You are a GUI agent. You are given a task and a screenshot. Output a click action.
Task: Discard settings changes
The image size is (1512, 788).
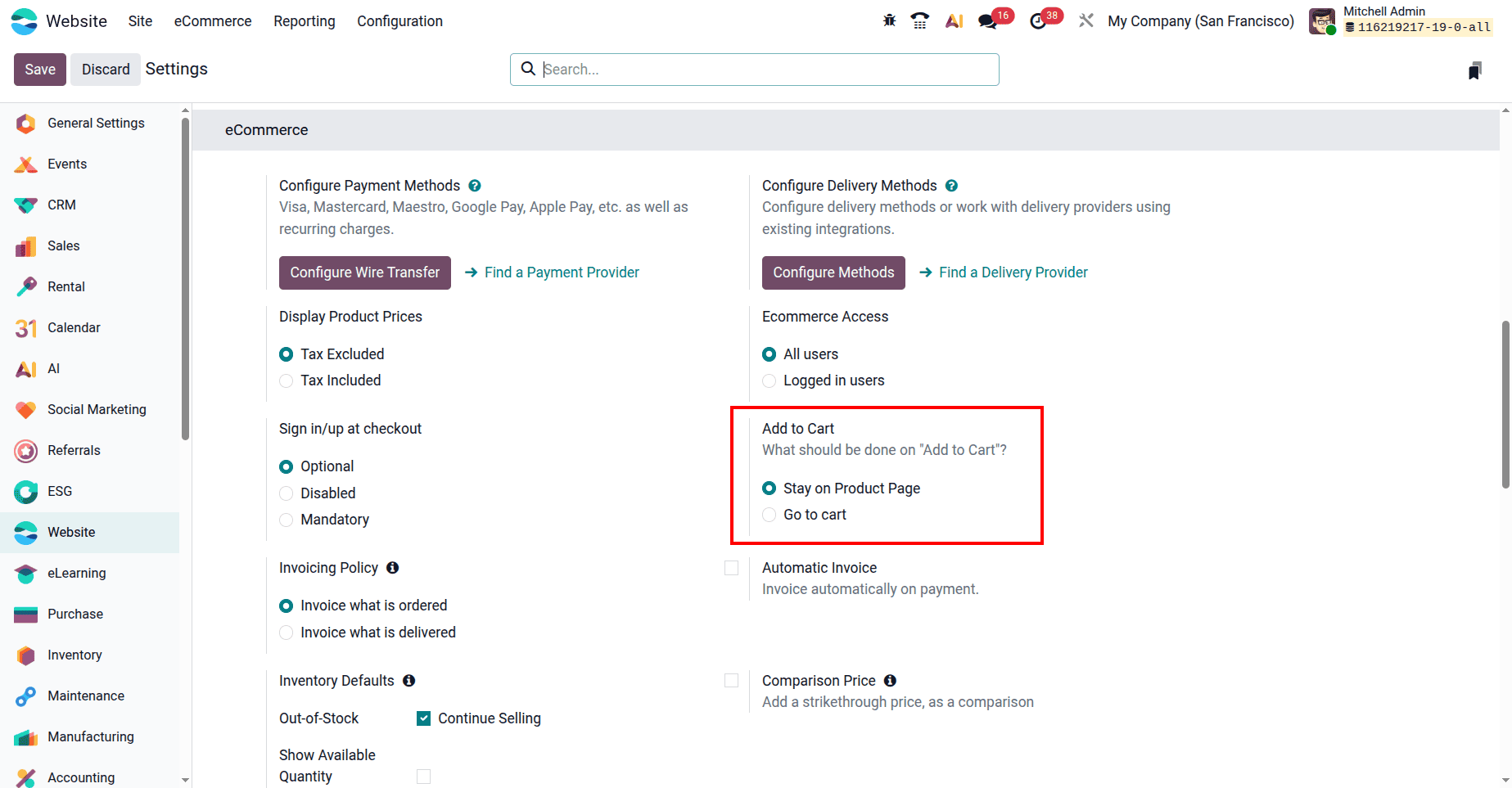pos(106,70)
